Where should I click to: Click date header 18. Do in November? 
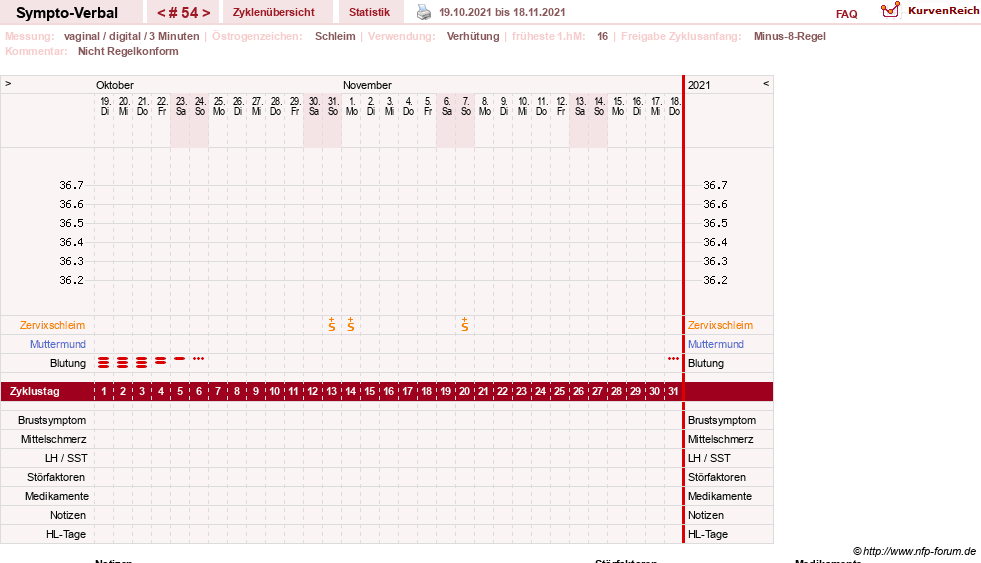click(674, 106)
